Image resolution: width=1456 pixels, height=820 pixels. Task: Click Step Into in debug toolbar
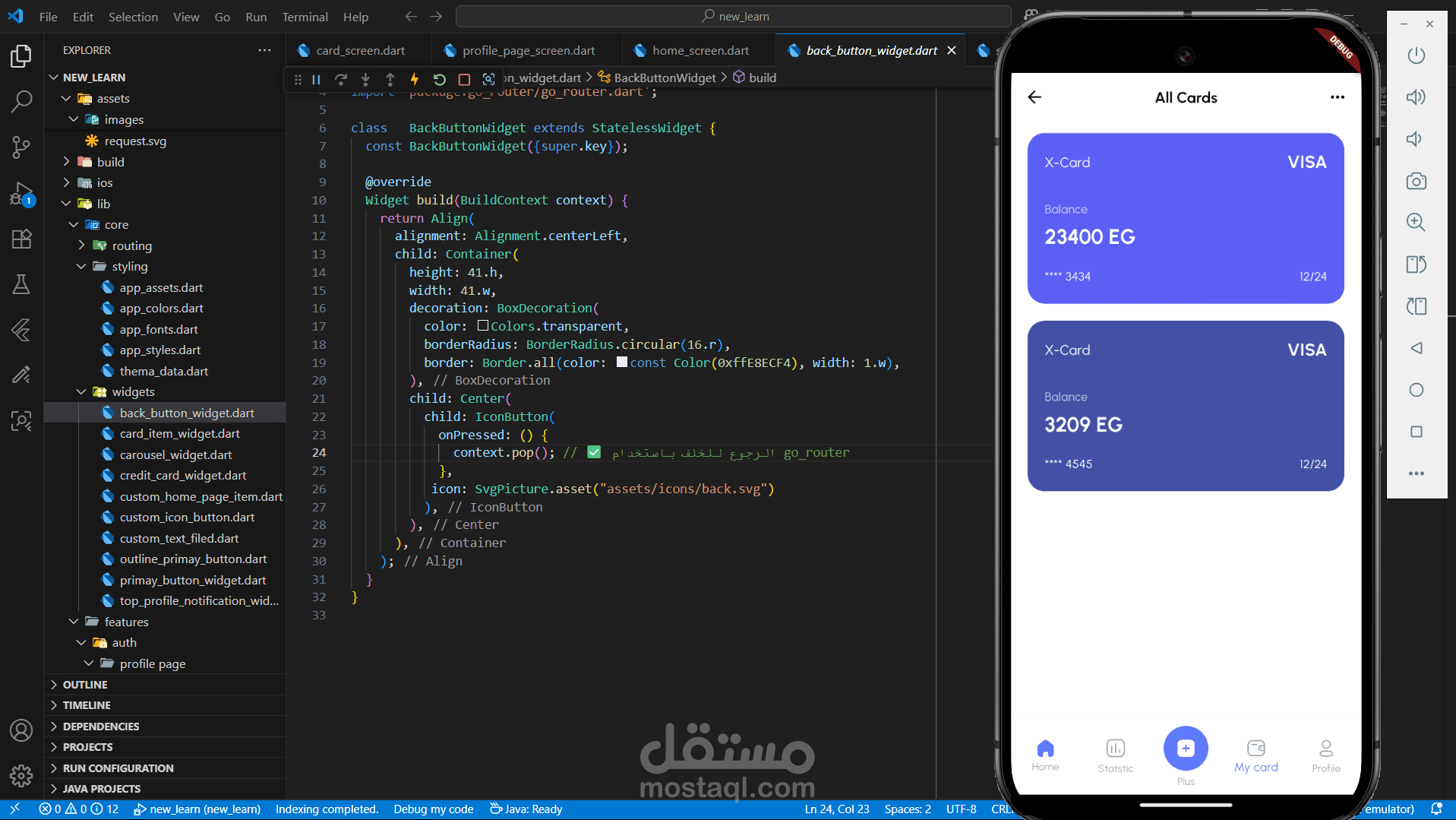(x=365, y=79)
